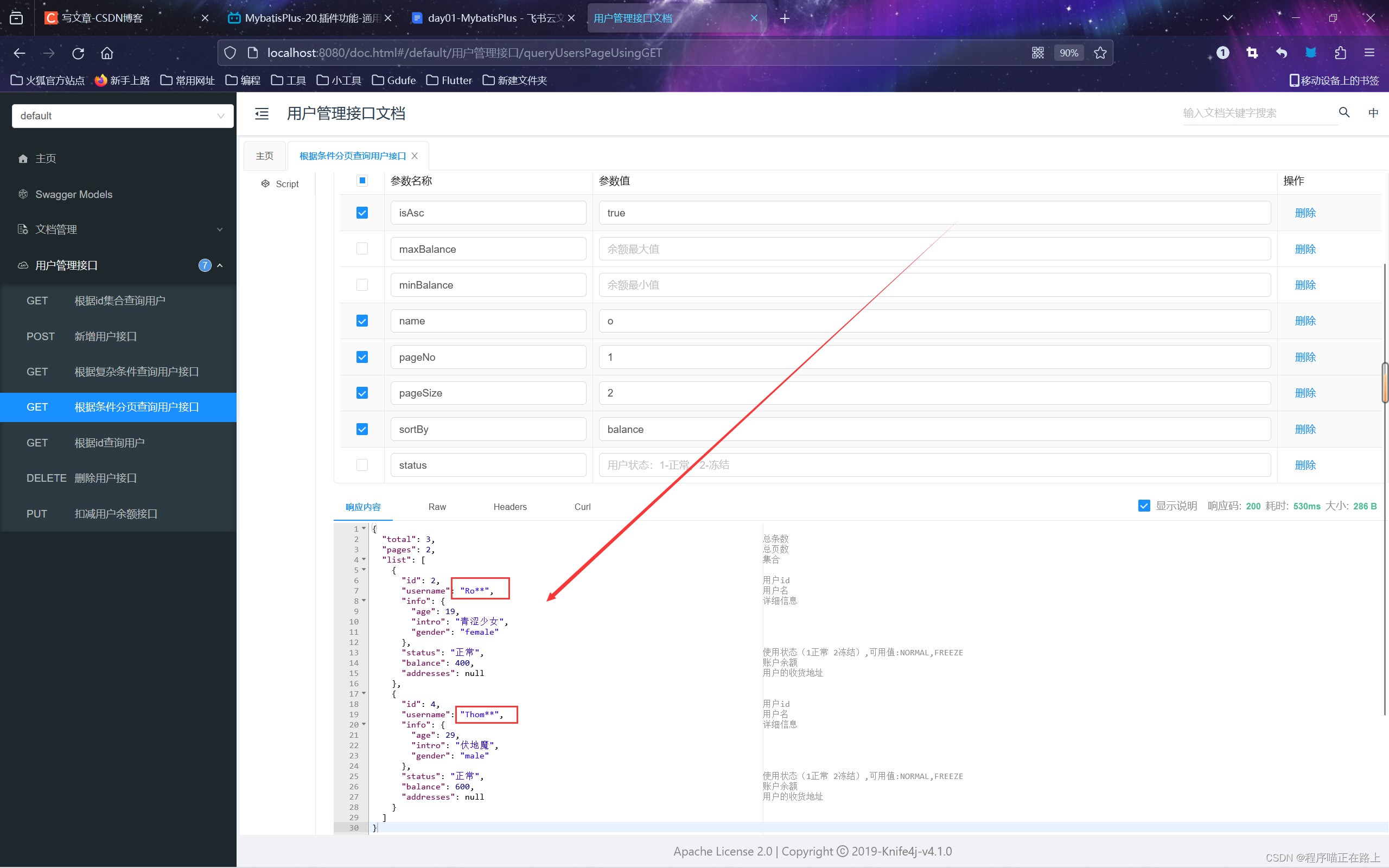
Task: Click 删除 link for the sortBy row
Action: (x=1304, y=430)
